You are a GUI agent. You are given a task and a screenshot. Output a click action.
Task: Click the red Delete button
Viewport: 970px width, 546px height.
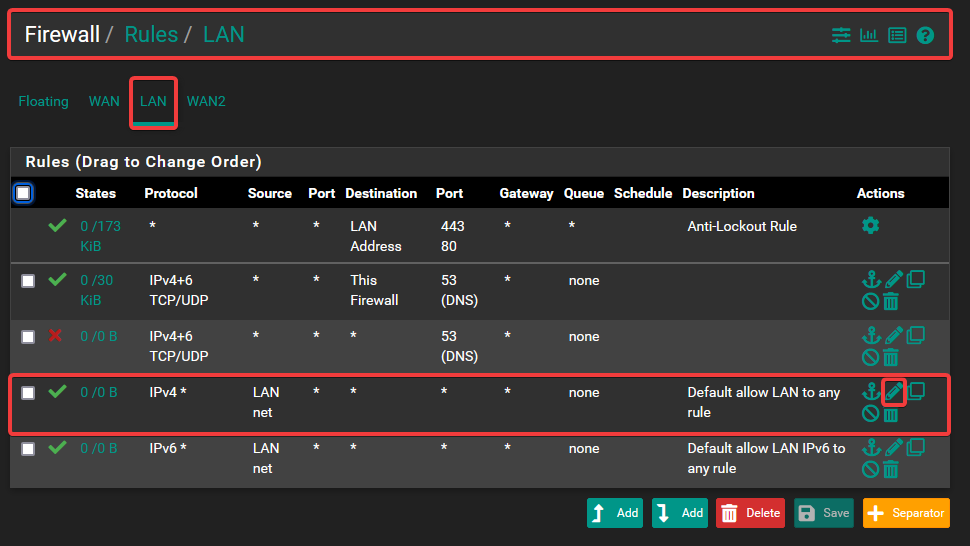[750, 513]
